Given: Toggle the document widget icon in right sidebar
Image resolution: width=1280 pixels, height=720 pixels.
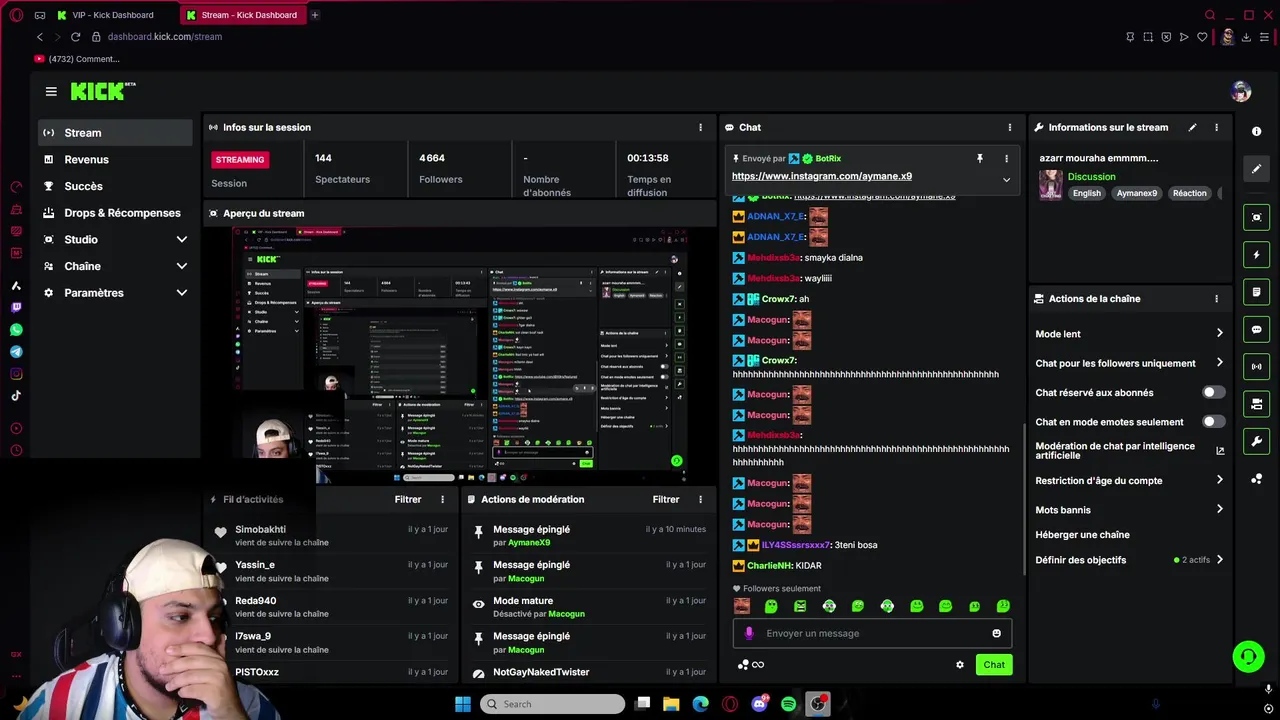Looking at the screenshot, I should [1257, 292].
